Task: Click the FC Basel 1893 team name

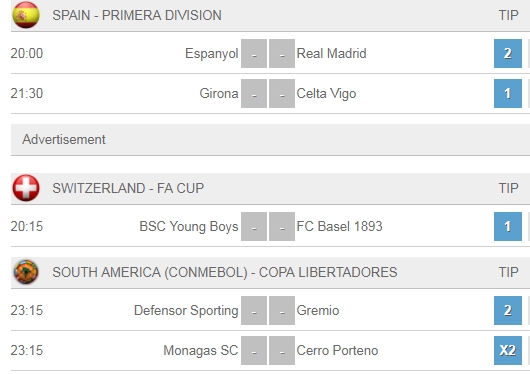Action: [x=339, y=226]
